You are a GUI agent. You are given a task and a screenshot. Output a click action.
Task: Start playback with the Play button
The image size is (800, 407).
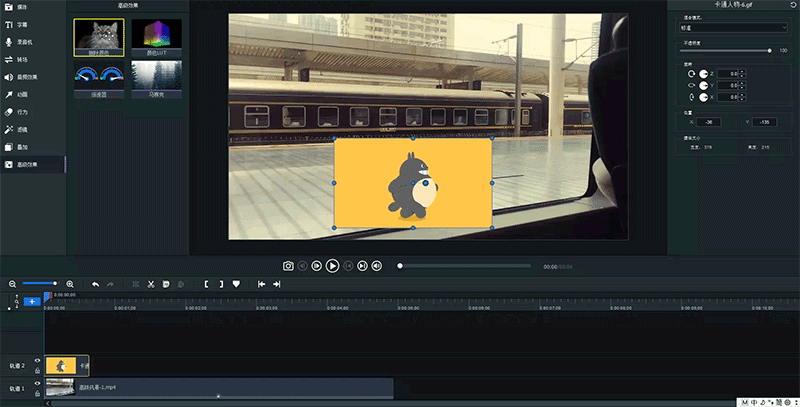(332, 266)
